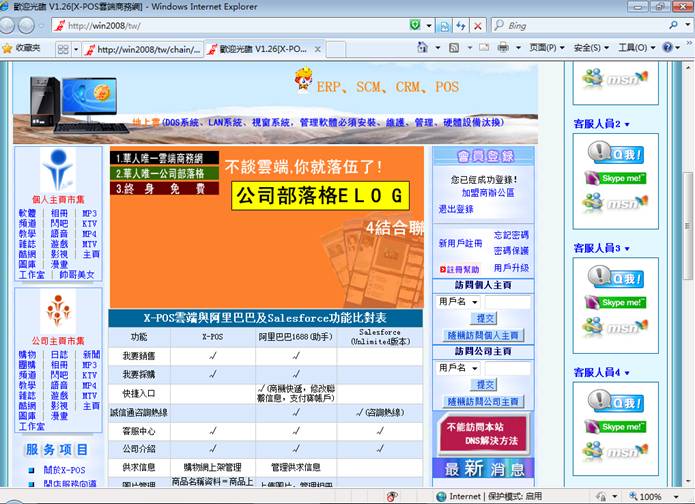Click the 退出登錄 logout link
This screenshot has height=504, width=695.
[456, 209]
